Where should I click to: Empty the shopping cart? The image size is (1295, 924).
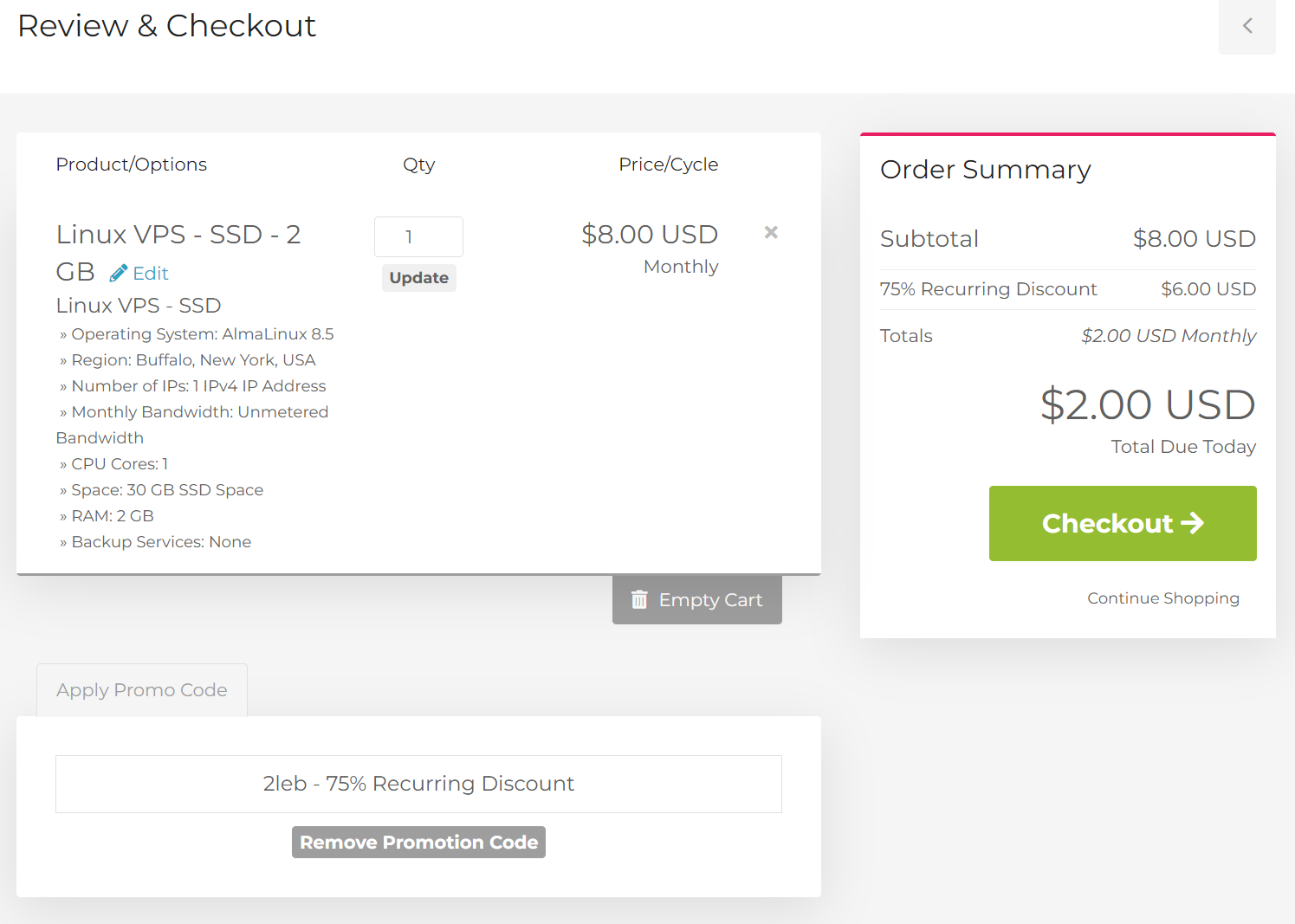pos(697,599)
